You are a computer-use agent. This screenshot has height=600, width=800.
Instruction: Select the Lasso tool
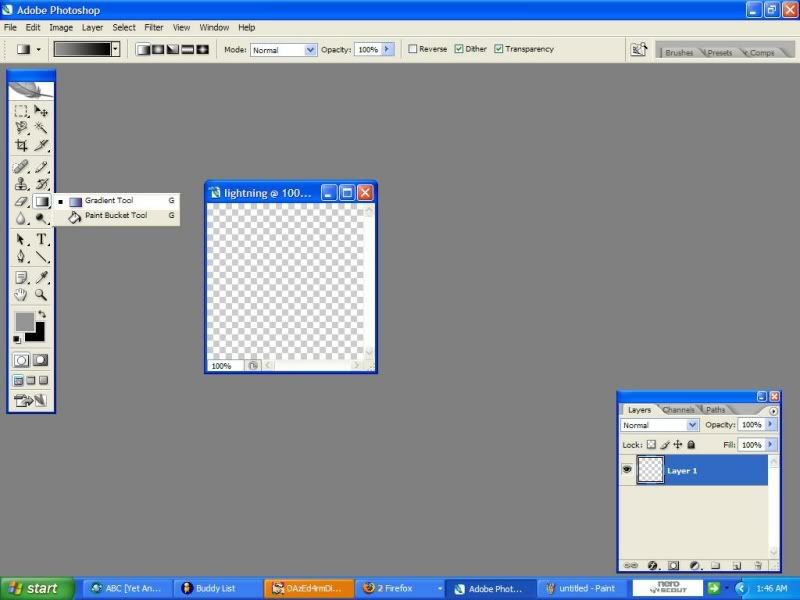click(x=21, y=128)
